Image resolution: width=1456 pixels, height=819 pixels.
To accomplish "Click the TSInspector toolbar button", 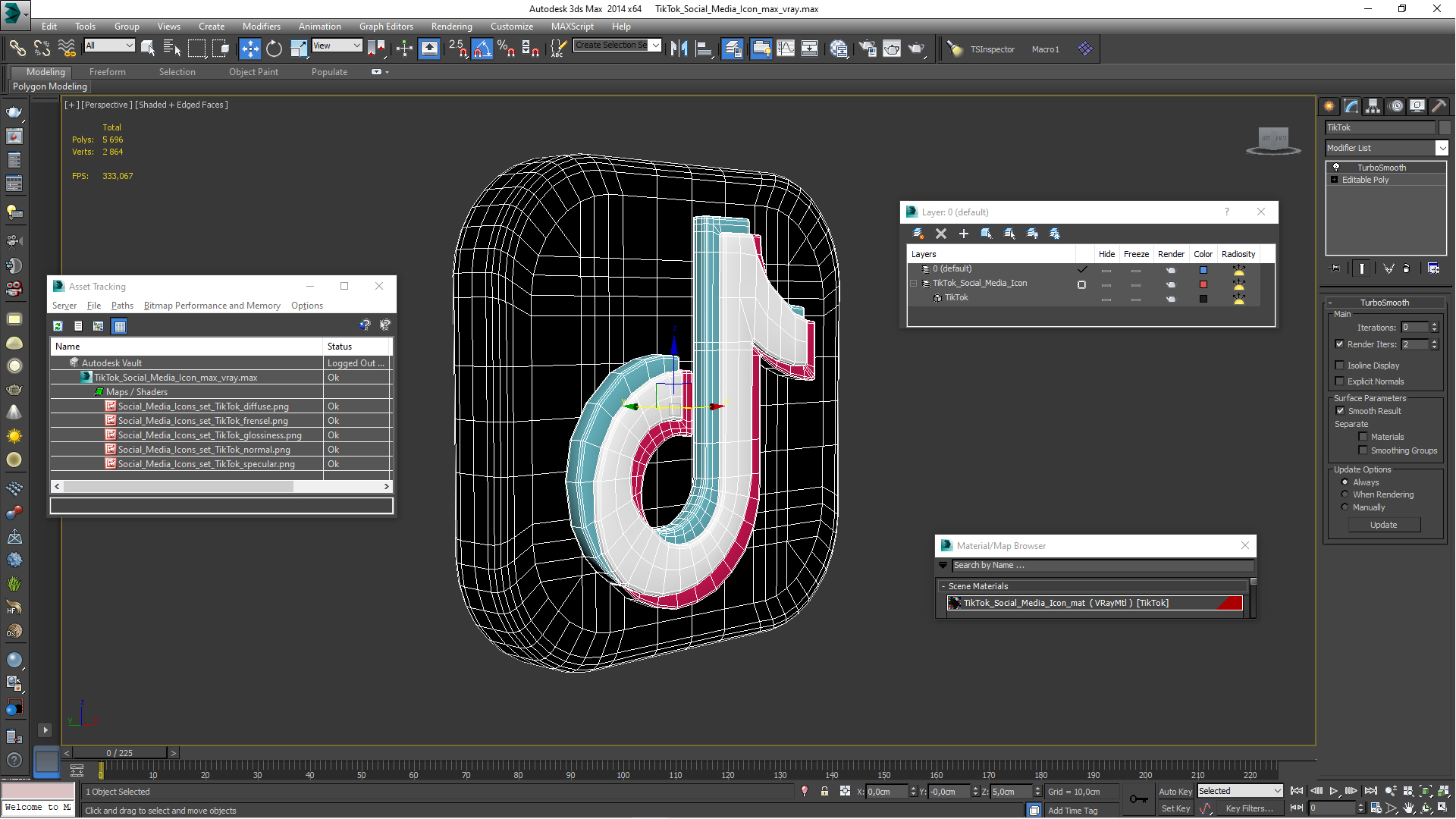I will (x=992, y=49).
